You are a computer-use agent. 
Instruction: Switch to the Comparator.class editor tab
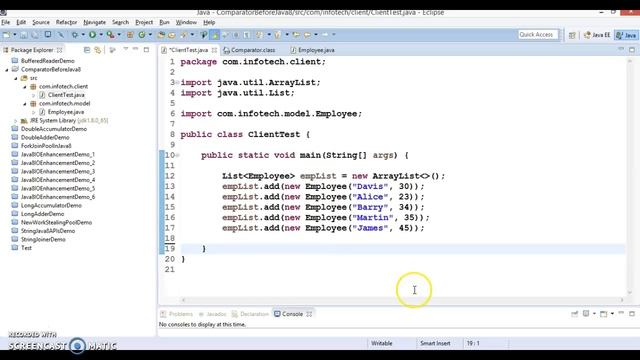coord(249,50)
